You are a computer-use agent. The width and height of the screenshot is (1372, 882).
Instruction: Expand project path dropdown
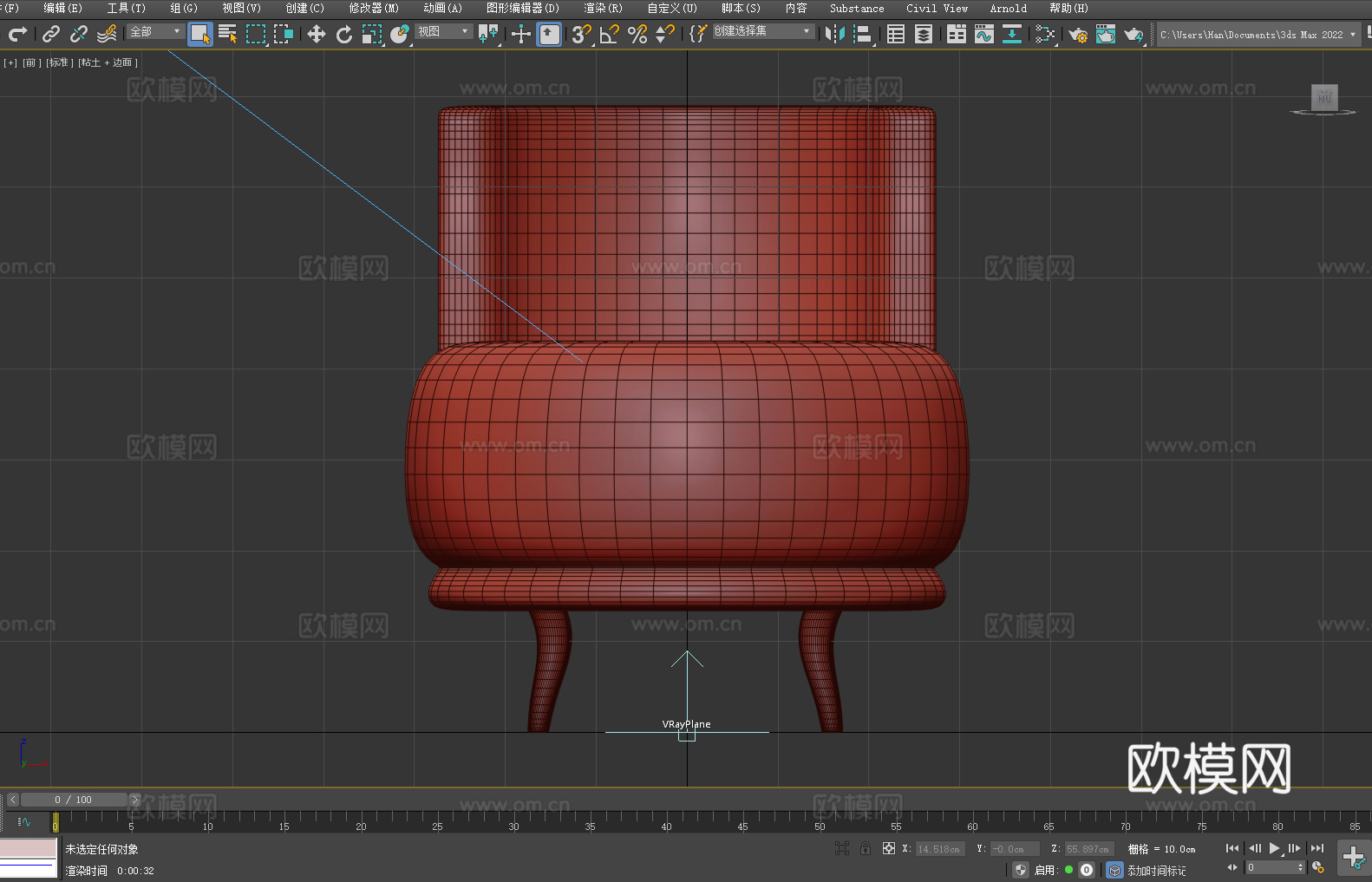pyautogui.click(x=1352, y=35)
